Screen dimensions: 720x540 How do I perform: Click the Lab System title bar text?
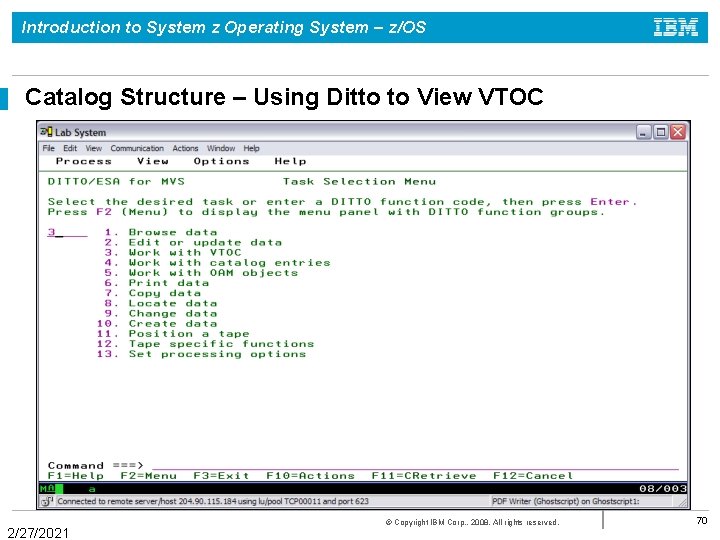pyautogui.click(x=80, y=132)
